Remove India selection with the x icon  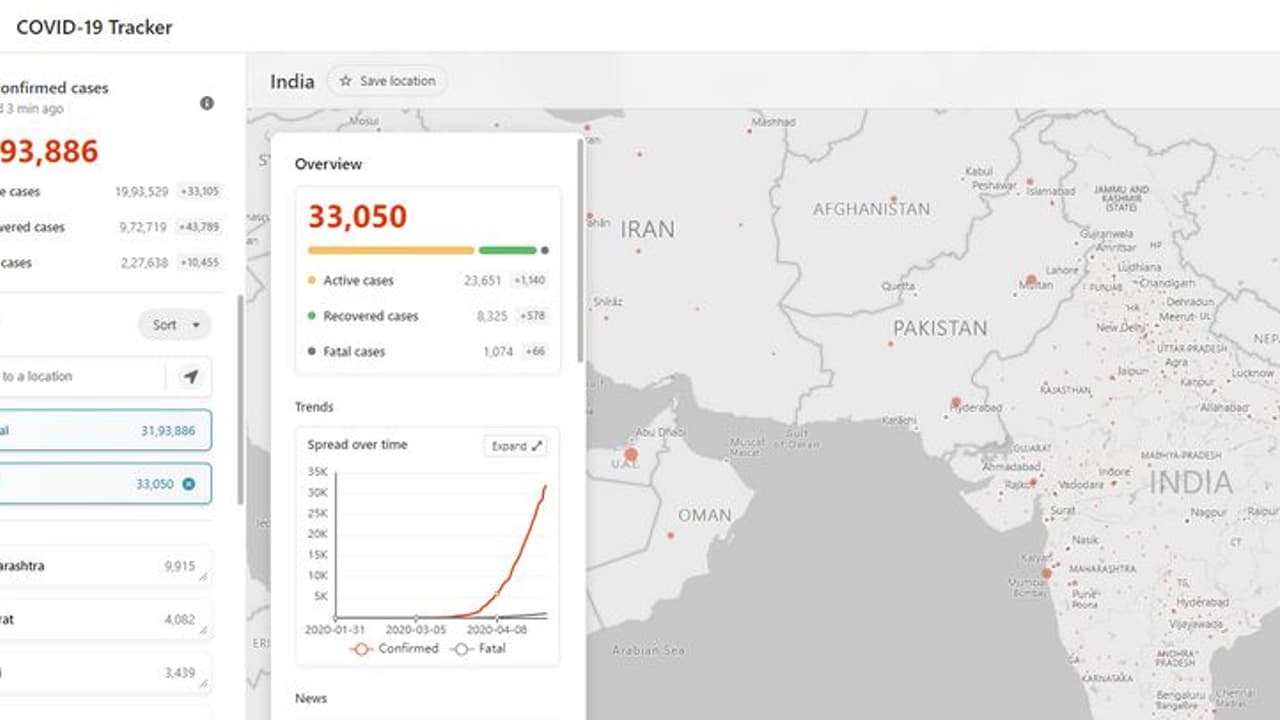tap(189, 484)
